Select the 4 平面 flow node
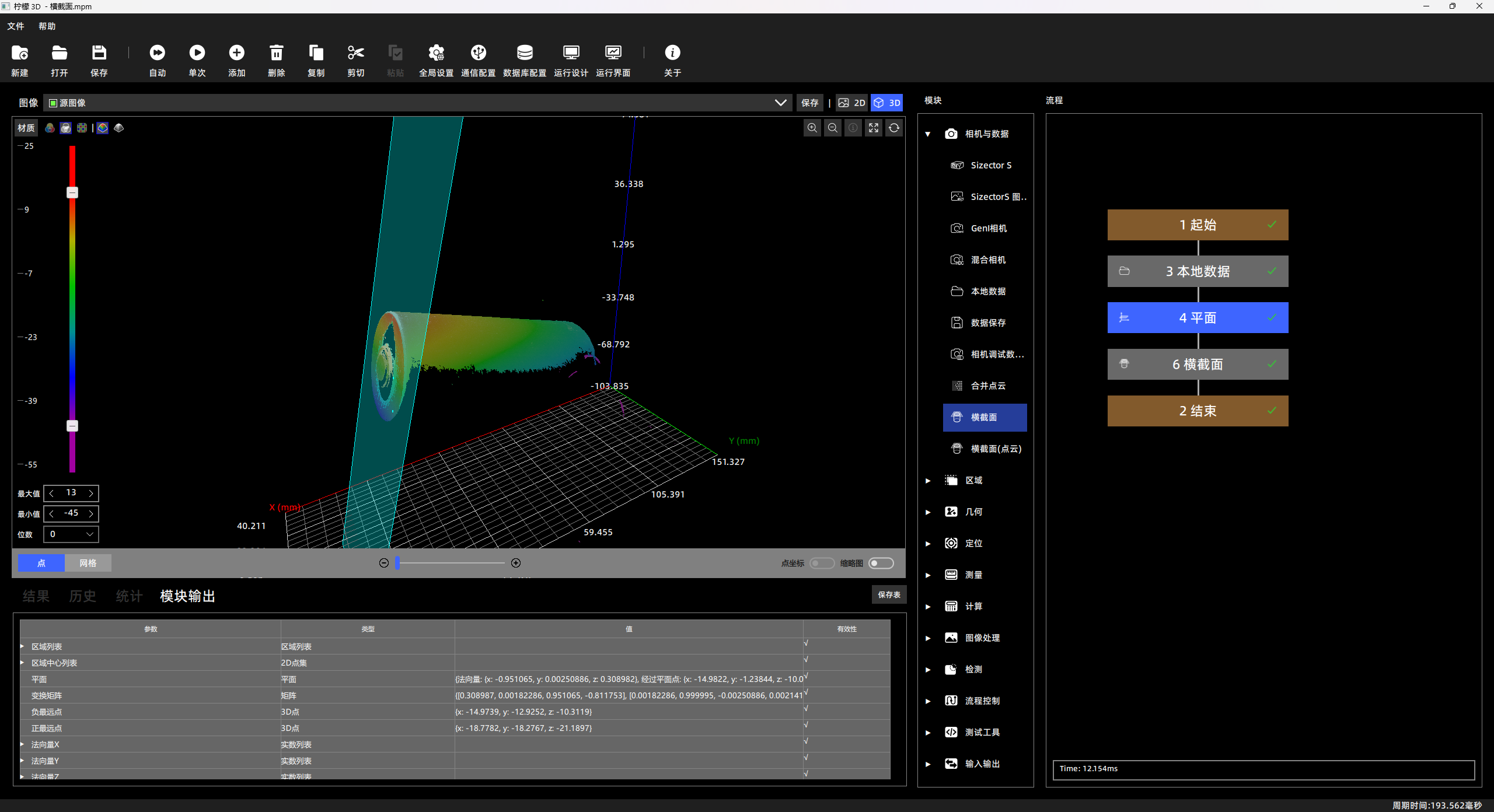The width and height of the screenshot is (1494, 812). click(x=1198, y=318)
